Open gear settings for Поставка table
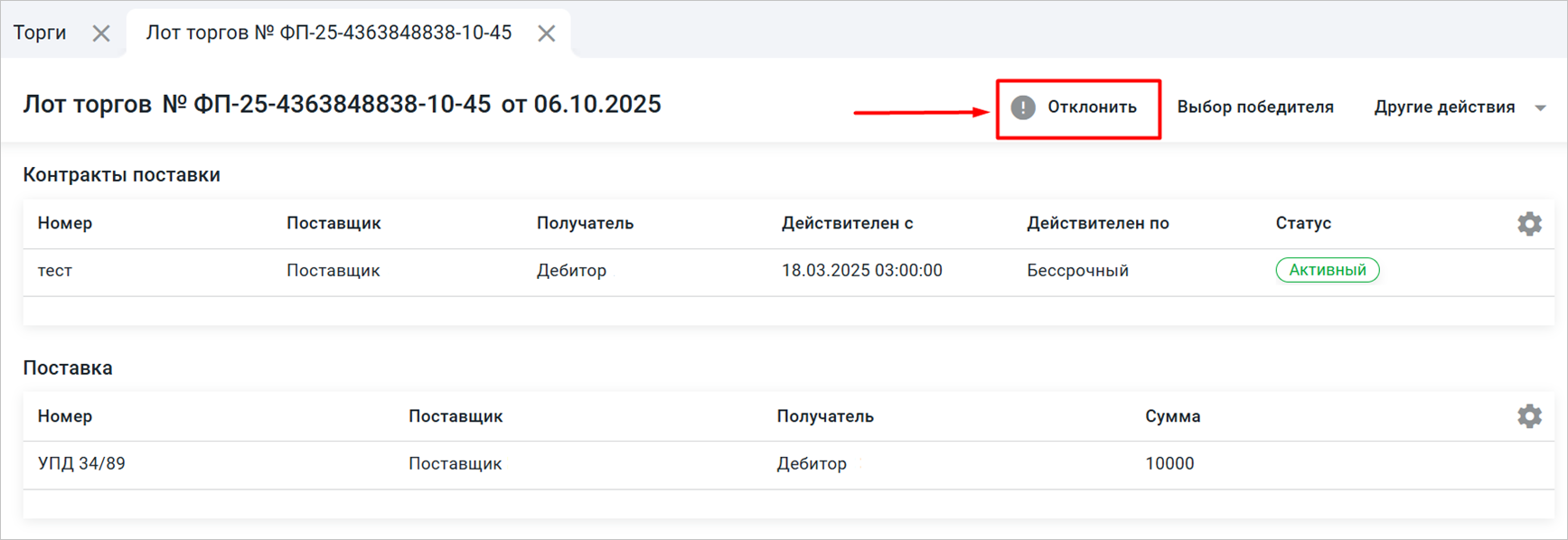The height and width of the screenshot is (540, 1568). (x=1529, y=416)
